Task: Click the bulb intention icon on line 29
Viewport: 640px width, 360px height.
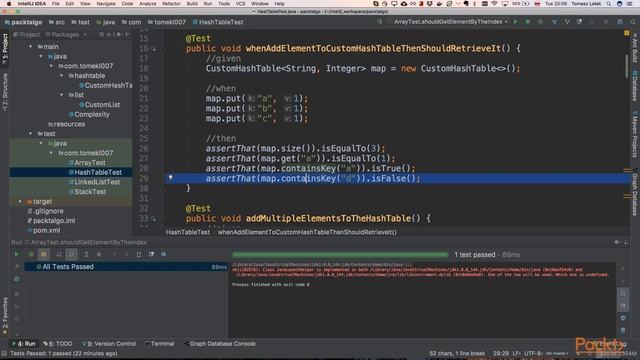Action: (171, 178)
